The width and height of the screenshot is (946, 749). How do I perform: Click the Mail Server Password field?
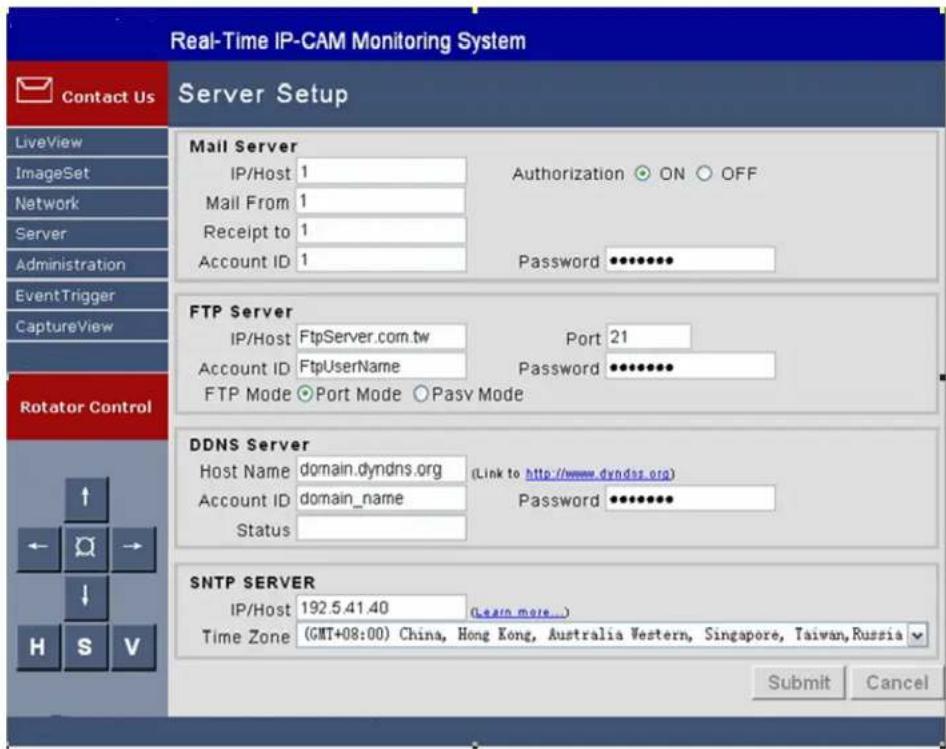[690, 260]
